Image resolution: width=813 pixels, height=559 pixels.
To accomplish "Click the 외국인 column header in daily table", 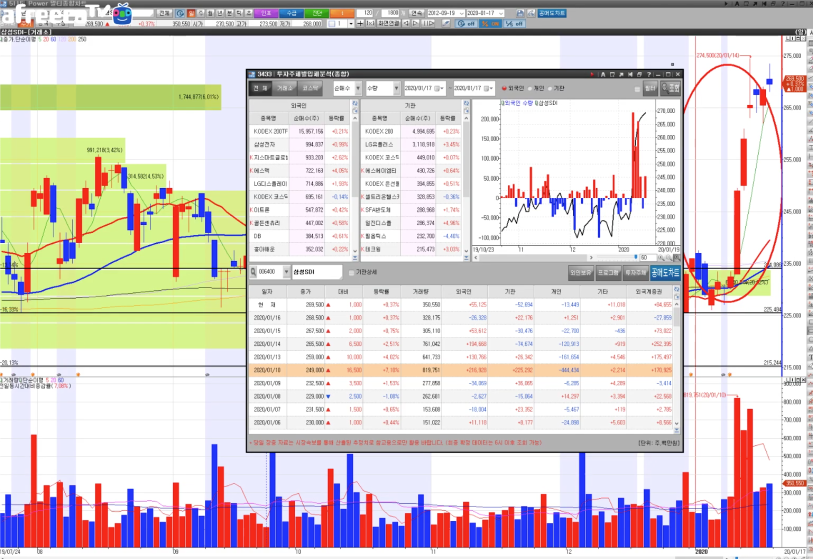I will [x=463, y=292].
